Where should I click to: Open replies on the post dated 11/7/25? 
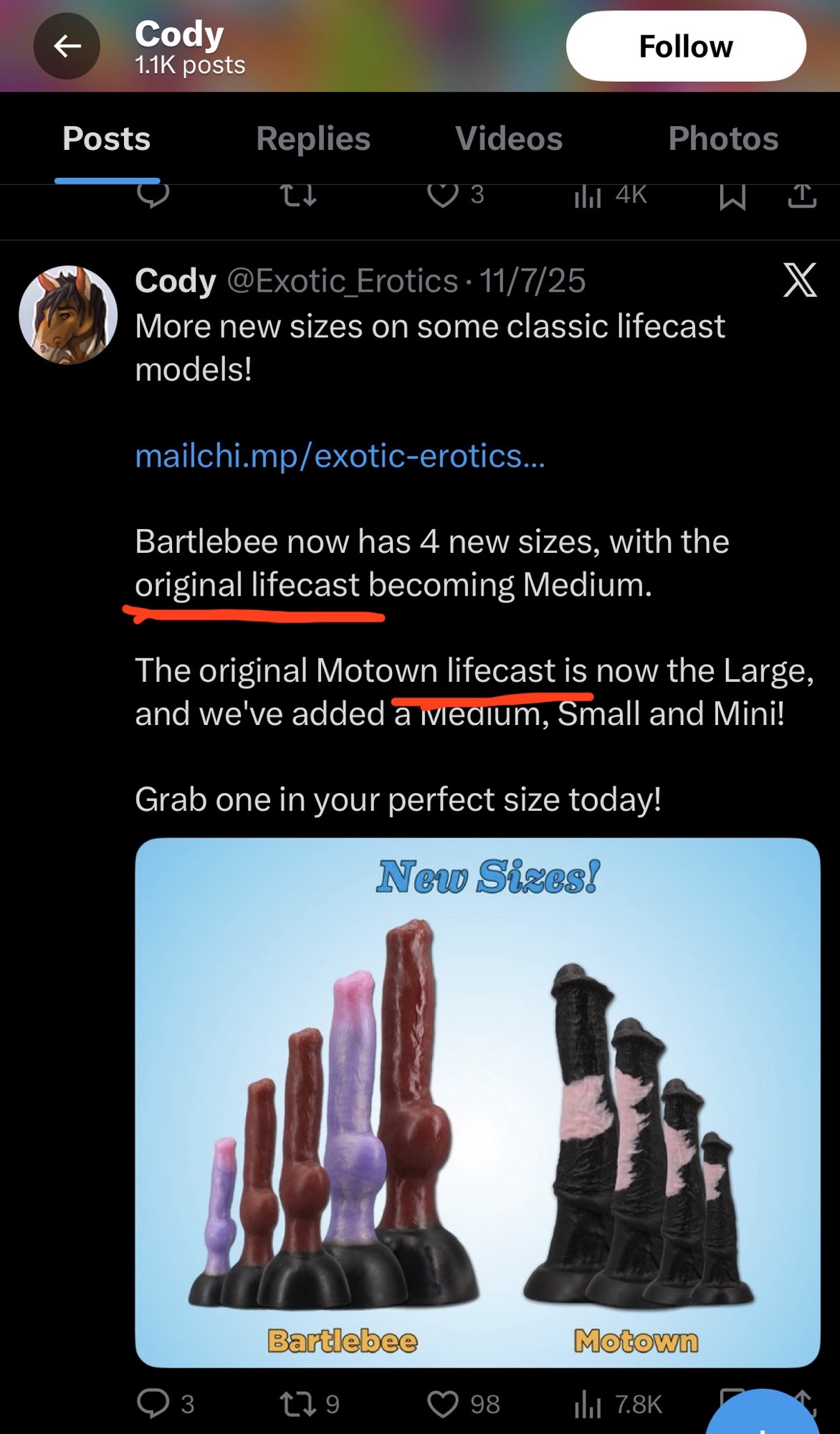pyautogui.click(x=166, y=1404)
